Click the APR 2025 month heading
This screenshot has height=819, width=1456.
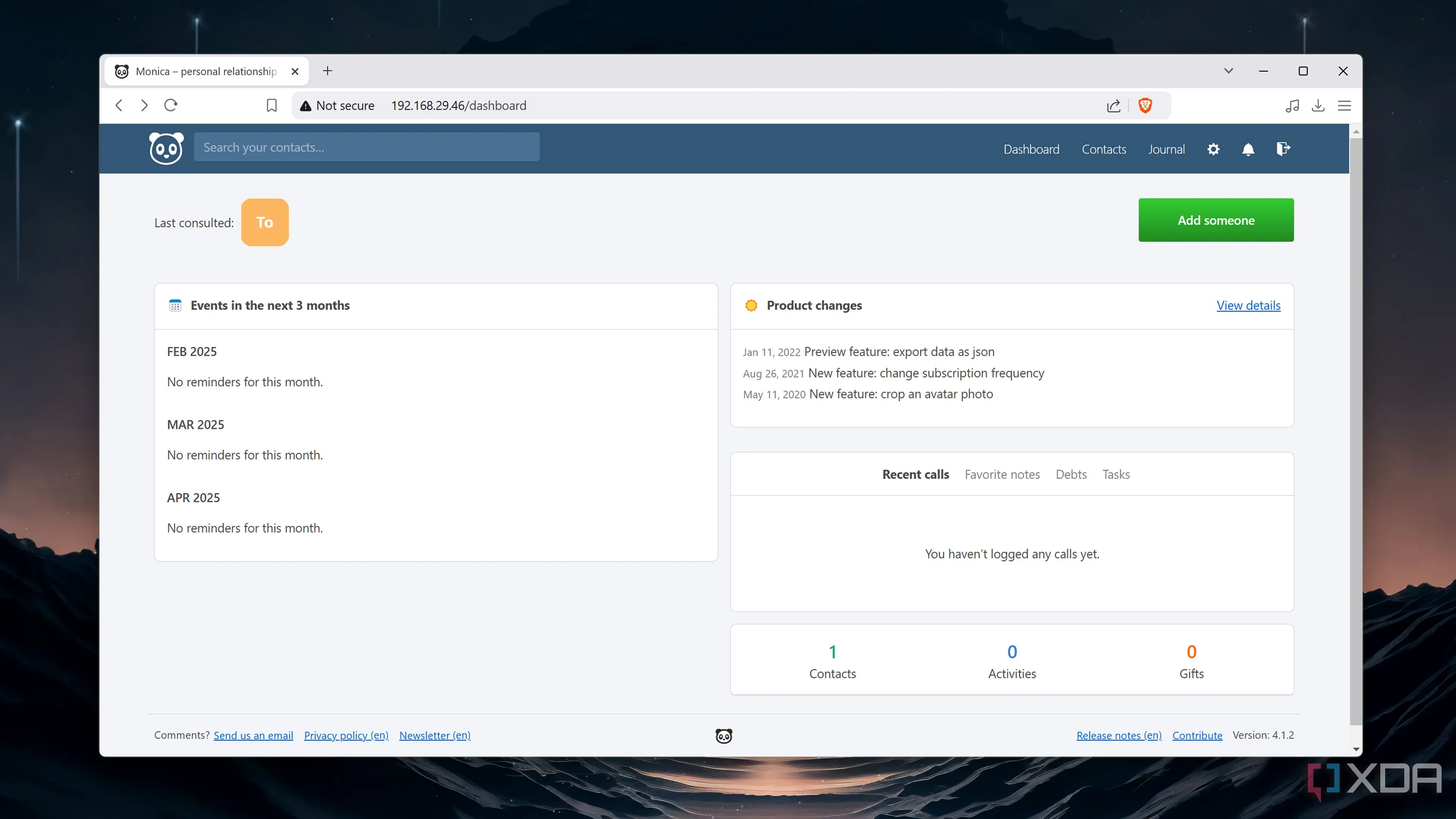coord(193,497)
